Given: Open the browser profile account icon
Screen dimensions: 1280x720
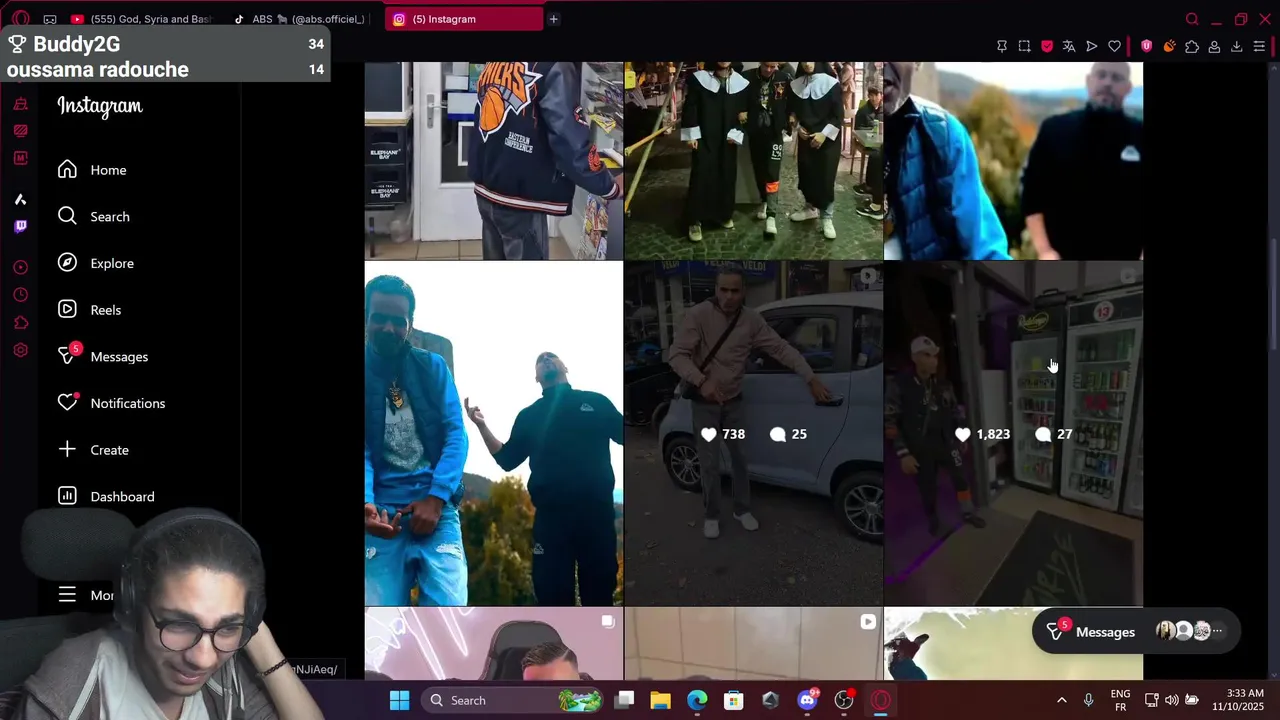Looking at the screenshot, I should click(1214, 46).
